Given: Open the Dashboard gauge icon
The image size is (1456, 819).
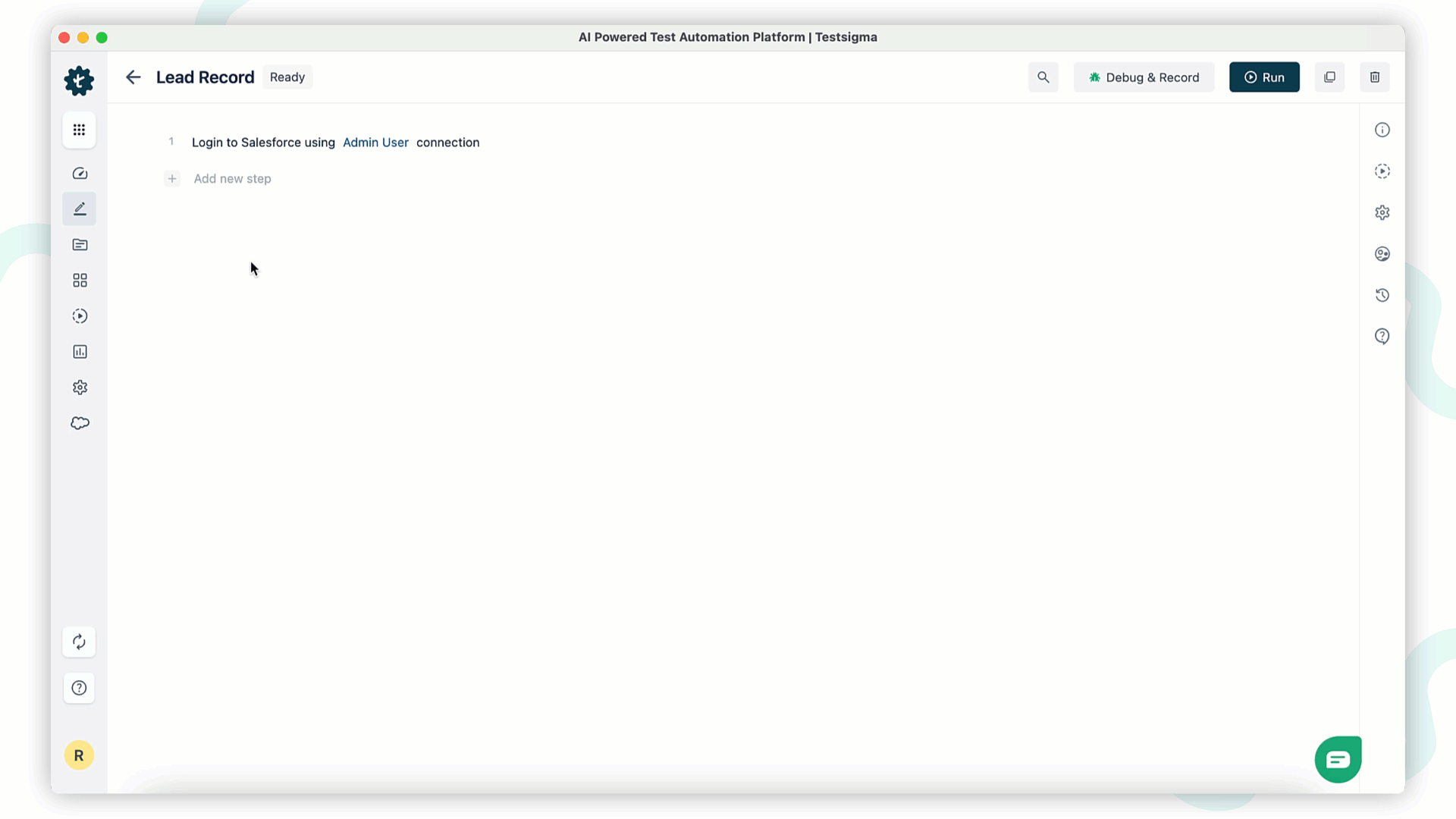Looking at the screenshot, I should tap(80, 174).
